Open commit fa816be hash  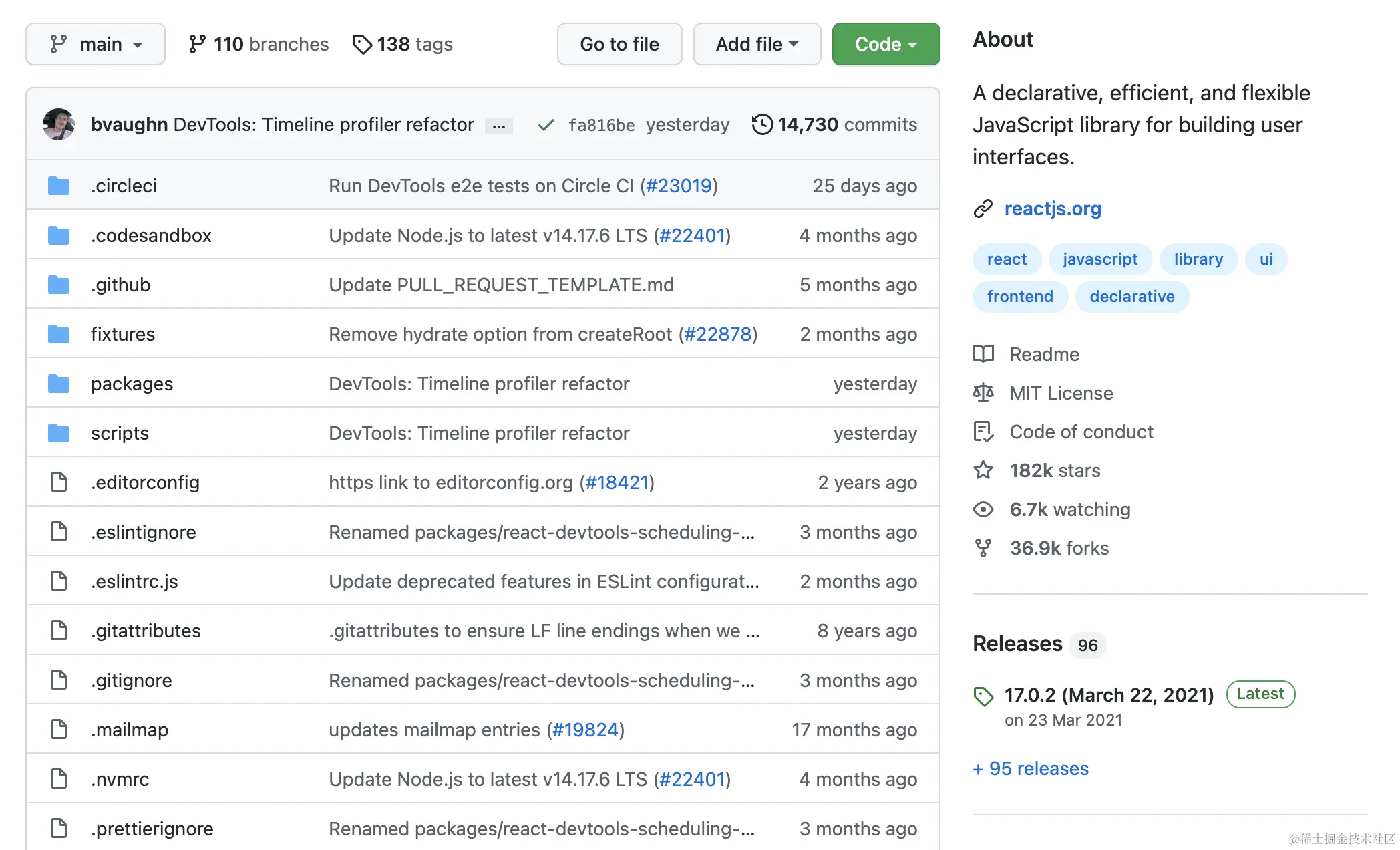(x=601, y=125)
